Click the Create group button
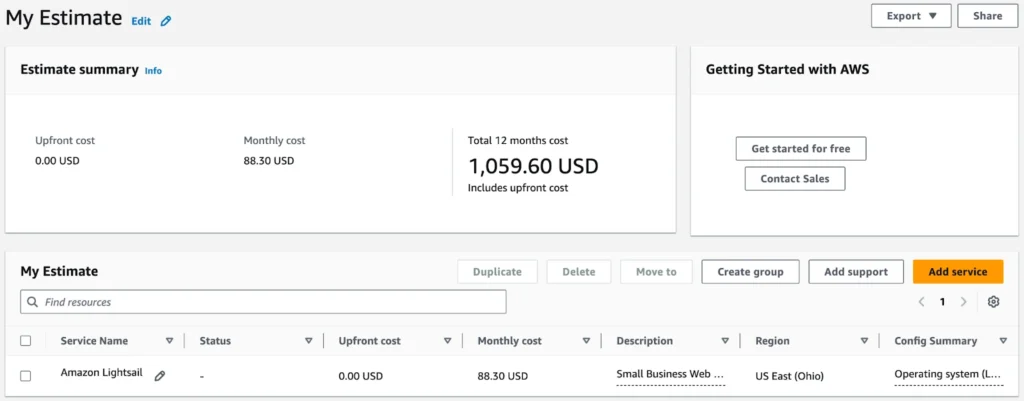The height and width of the screenshot is (401, 1024). 749,272
